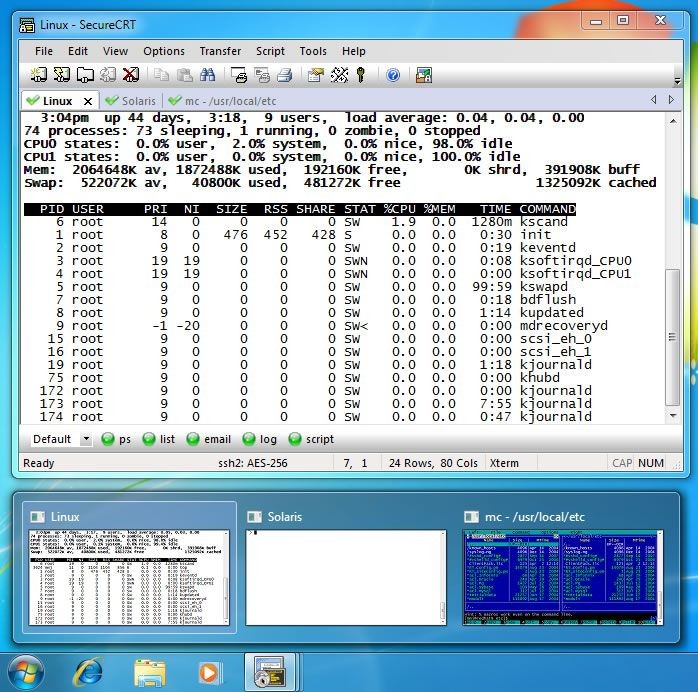Open the Edit menu

click(x=78, y=51)
